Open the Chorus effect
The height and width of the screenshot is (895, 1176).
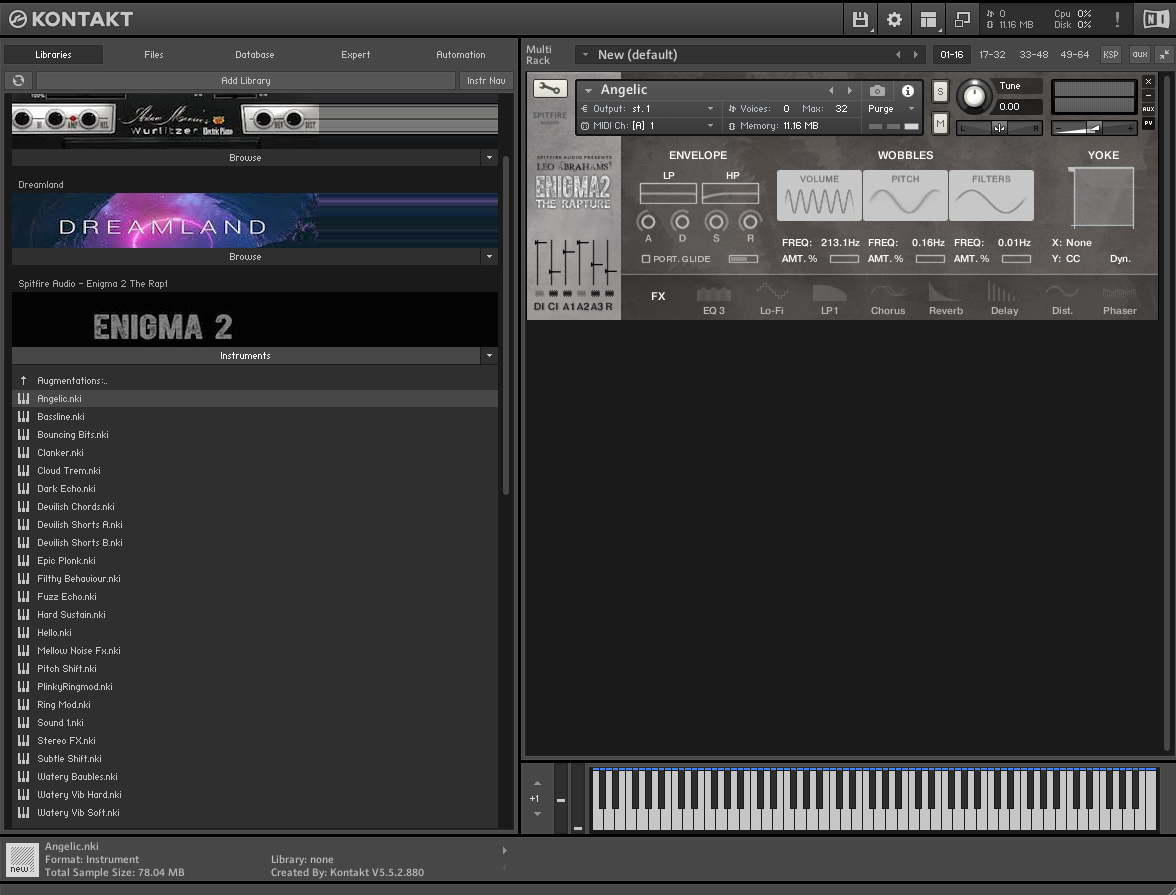coord(888,300)
